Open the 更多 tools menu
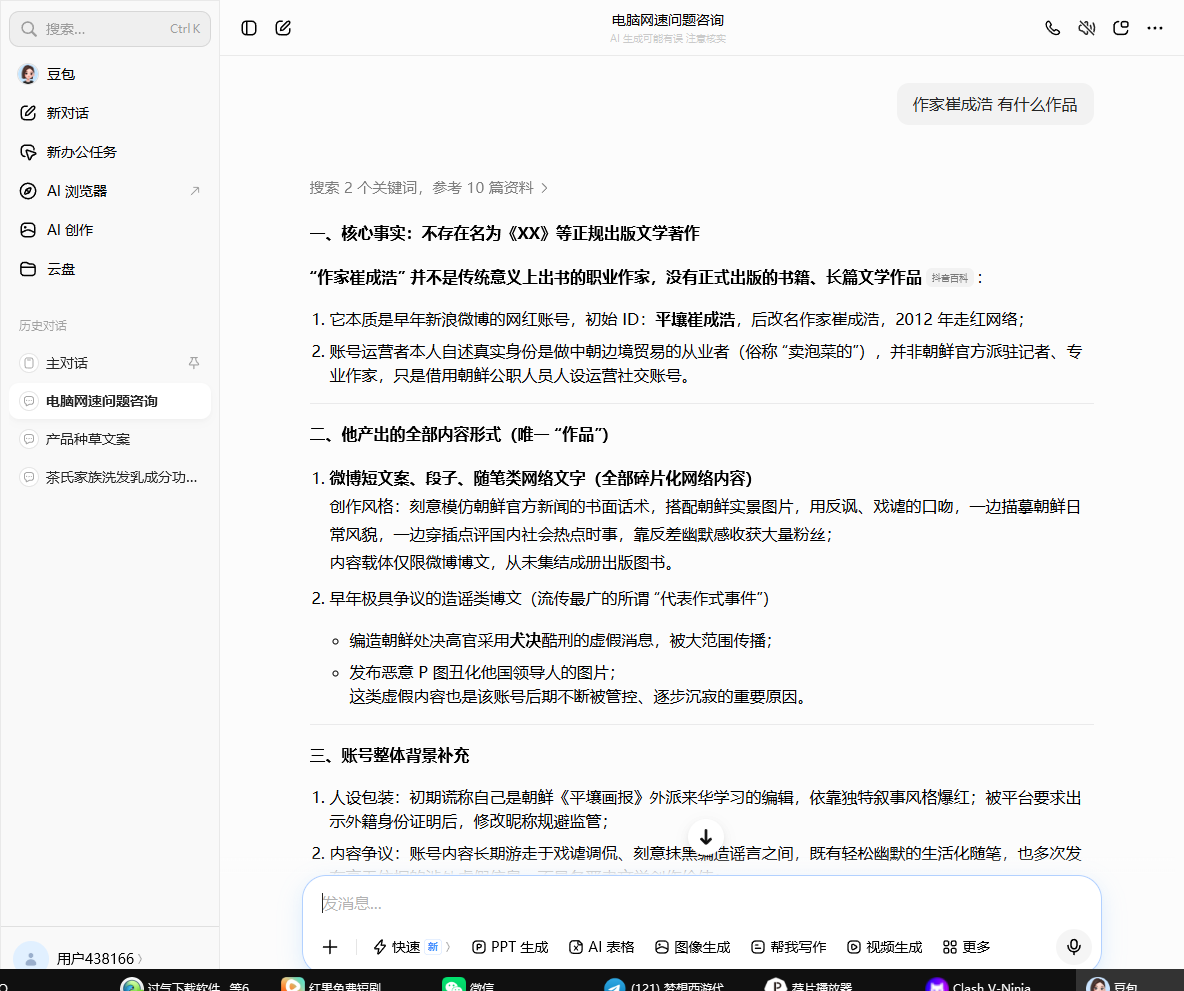Screen dimensions: 1184x991 [x=967, y=947]
